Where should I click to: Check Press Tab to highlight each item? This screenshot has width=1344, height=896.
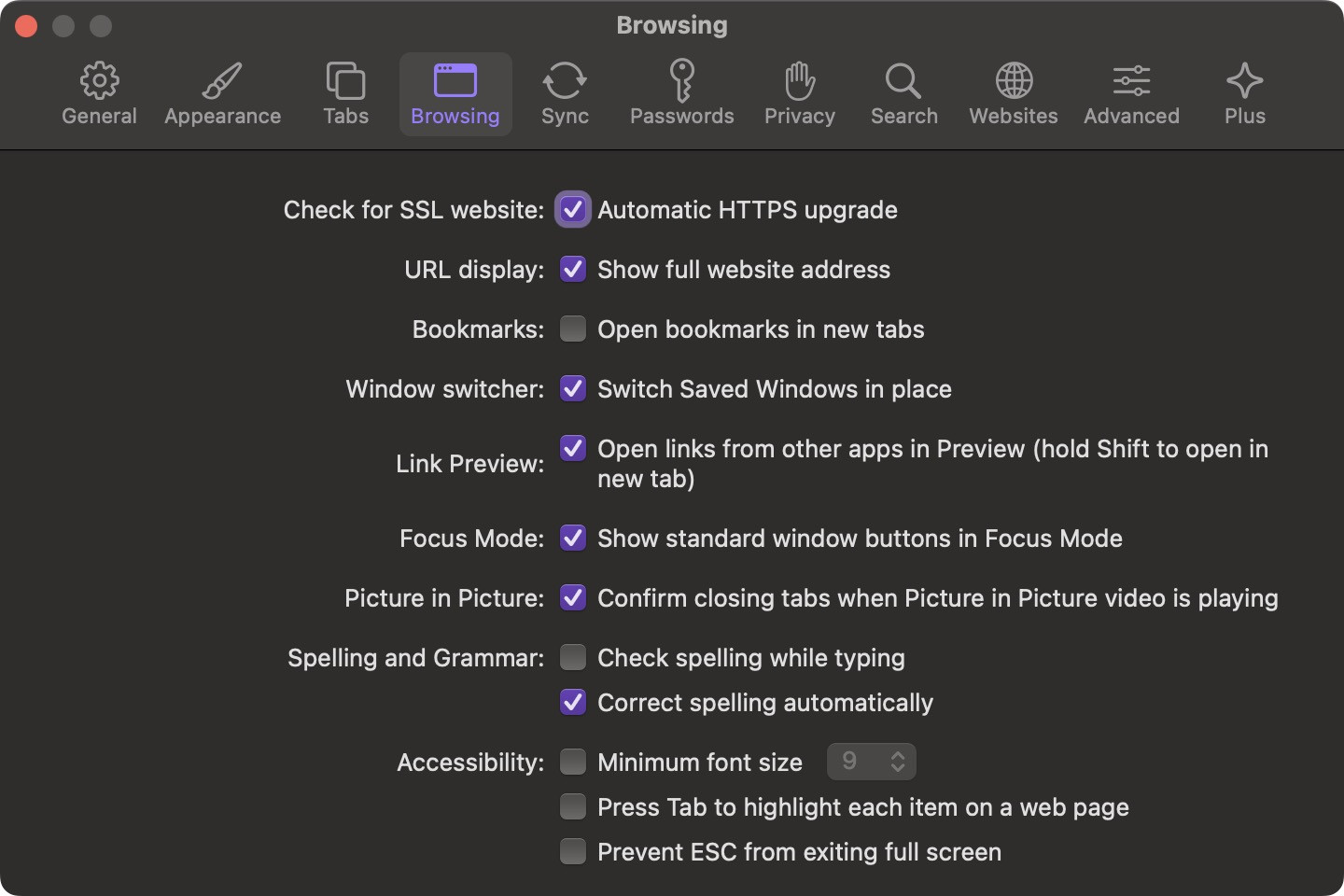(573, 807)
